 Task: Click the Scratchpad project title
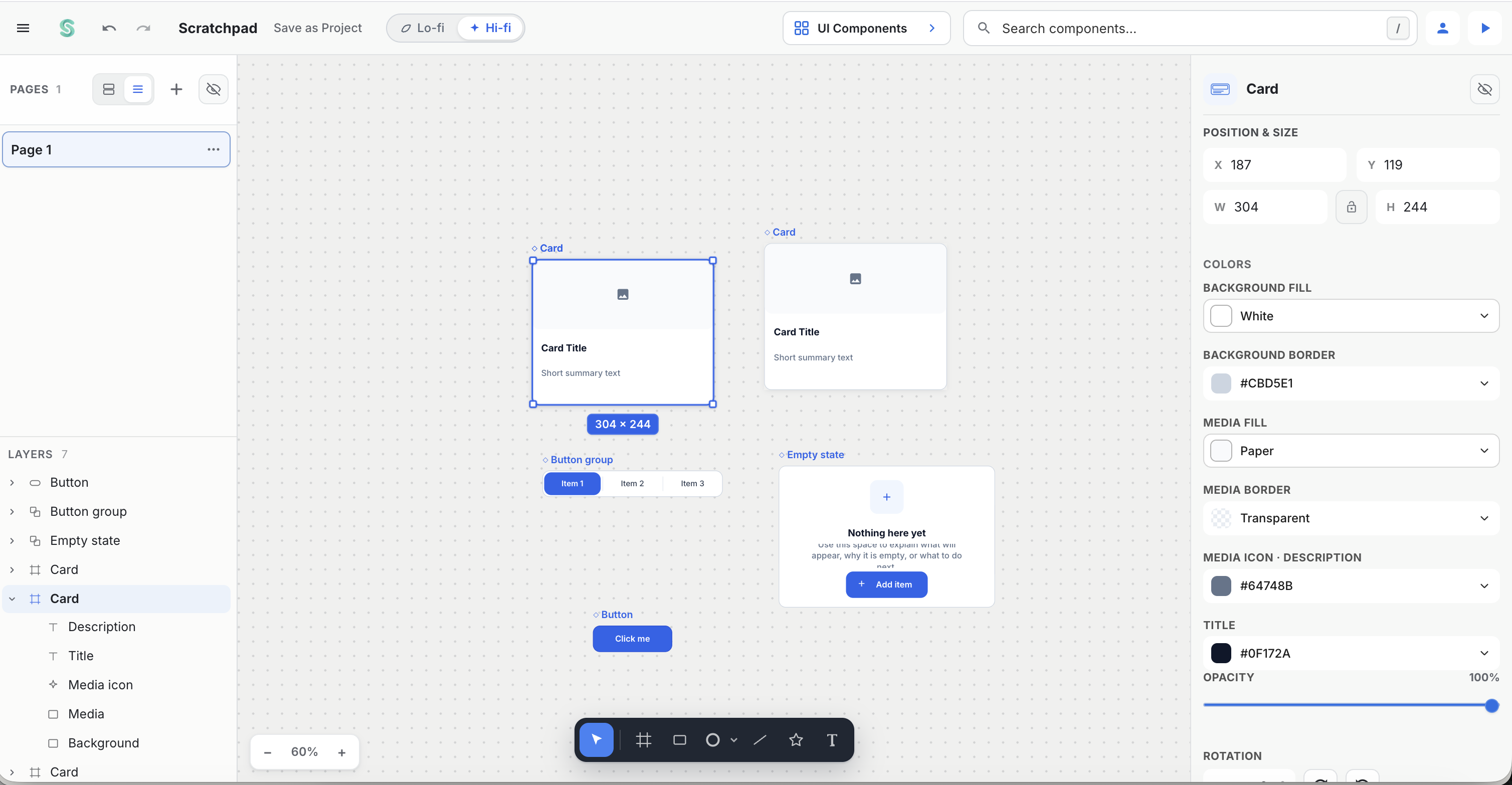click(218, 28)
